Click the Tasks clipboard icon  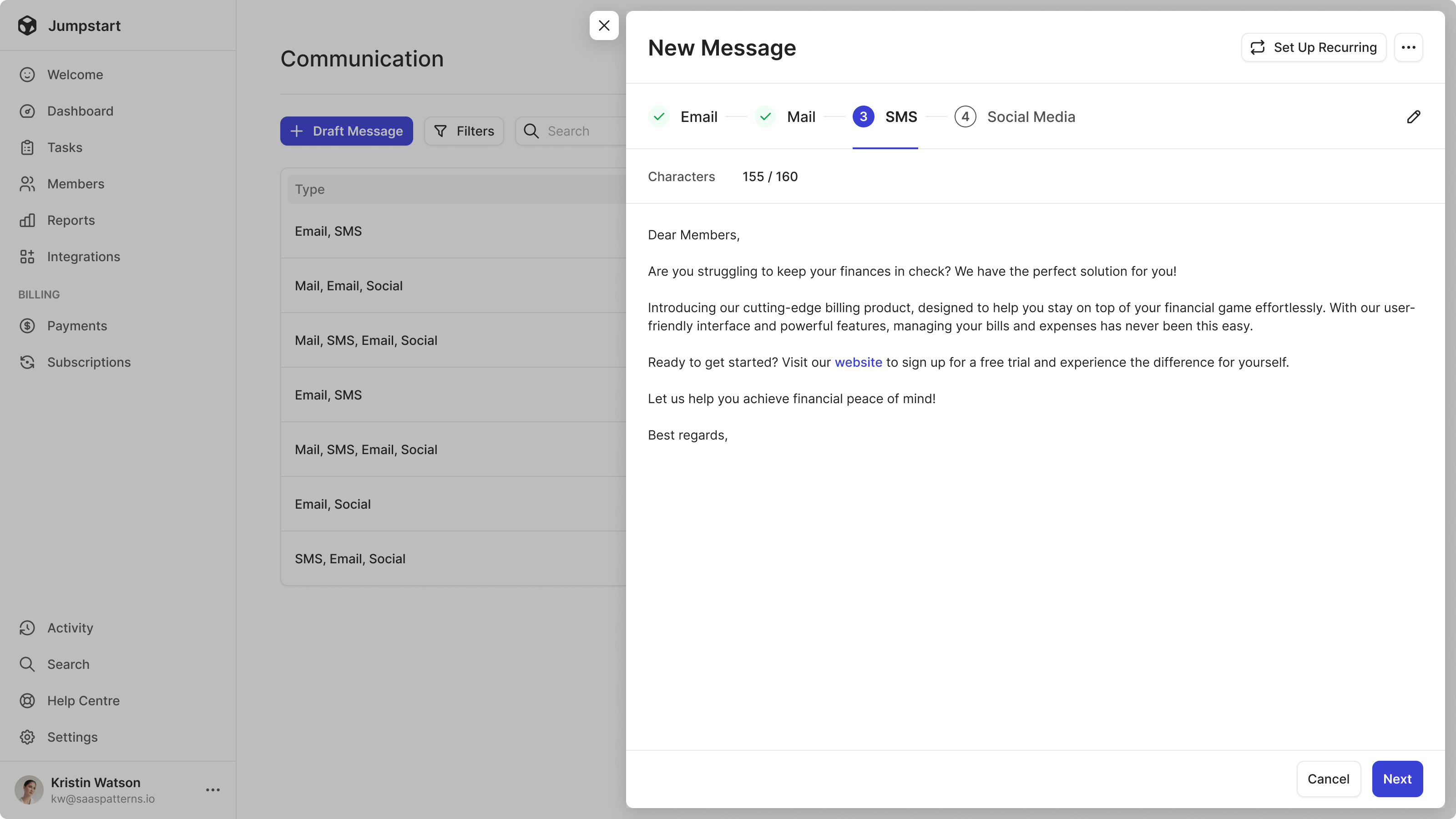click(x=27, y=147)
